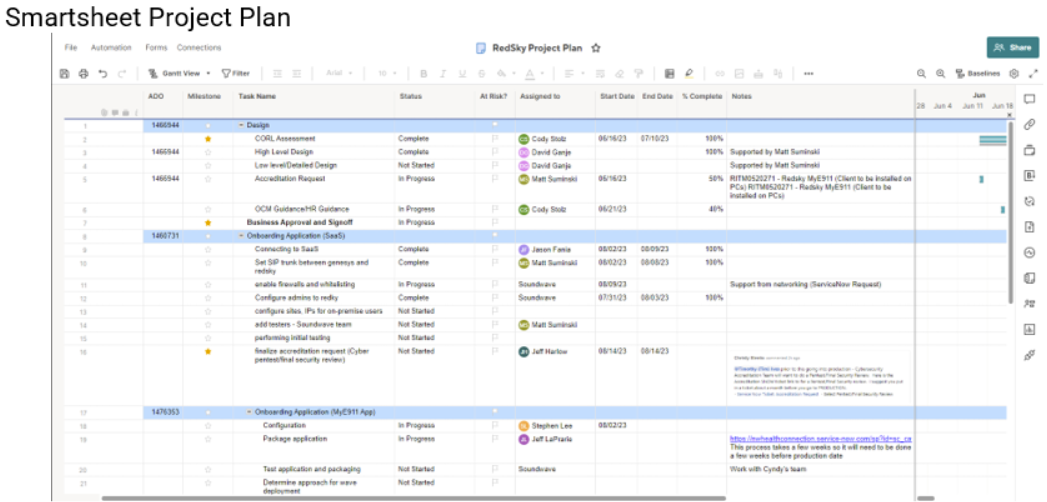Open the more options ellipsis
This screenshot has width=1047, height=502.
click(x=808, y=73)
